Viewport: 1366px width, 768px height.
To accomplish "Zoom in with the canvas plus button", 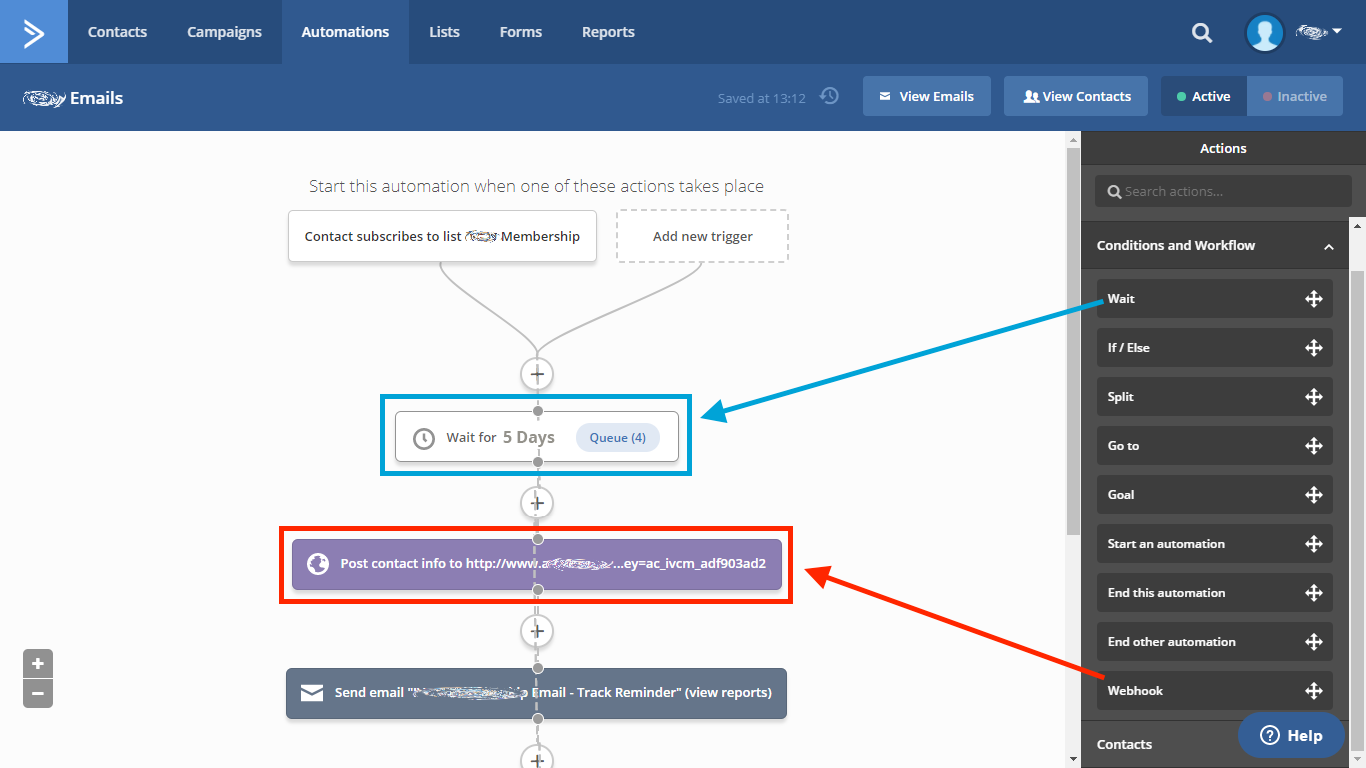I will [x=38, y=663].
